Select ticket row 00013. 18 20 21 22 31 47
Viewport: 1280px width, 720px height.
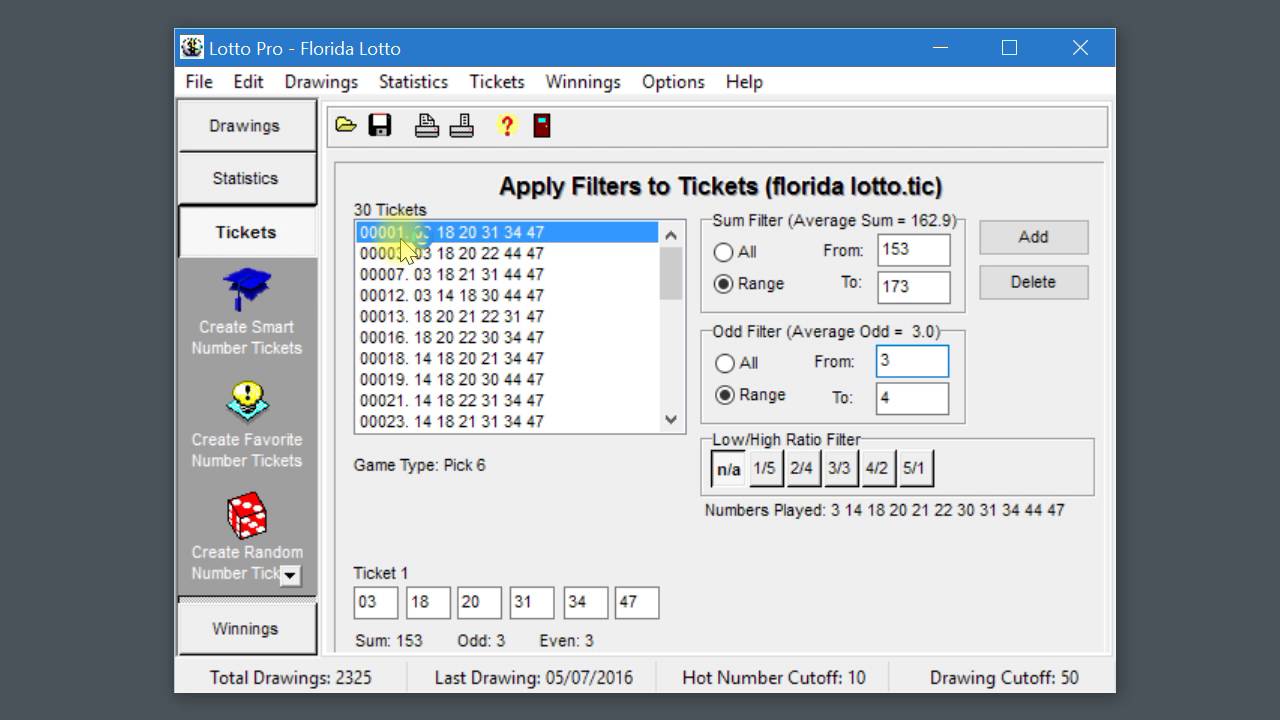(507, 316)
